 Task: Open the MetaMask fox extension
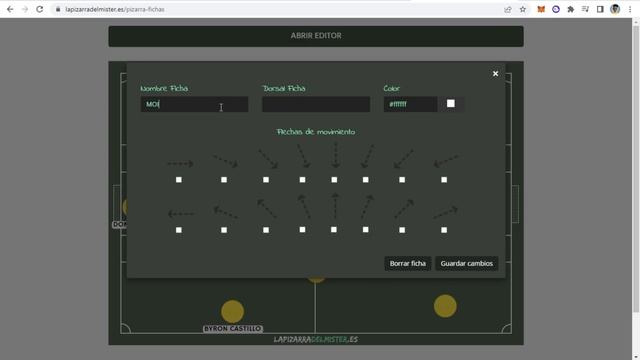541,9
